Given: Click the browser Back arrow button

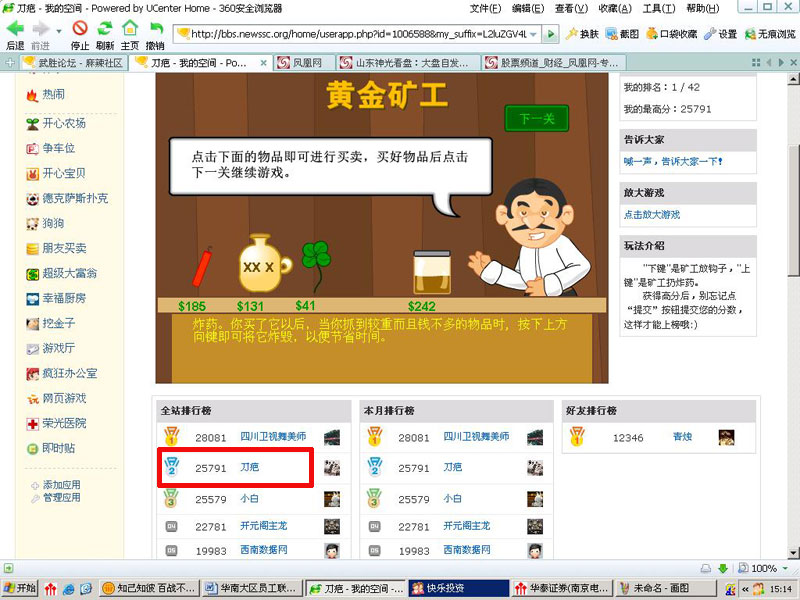Looking at the screenshot, I should [15, 29].
